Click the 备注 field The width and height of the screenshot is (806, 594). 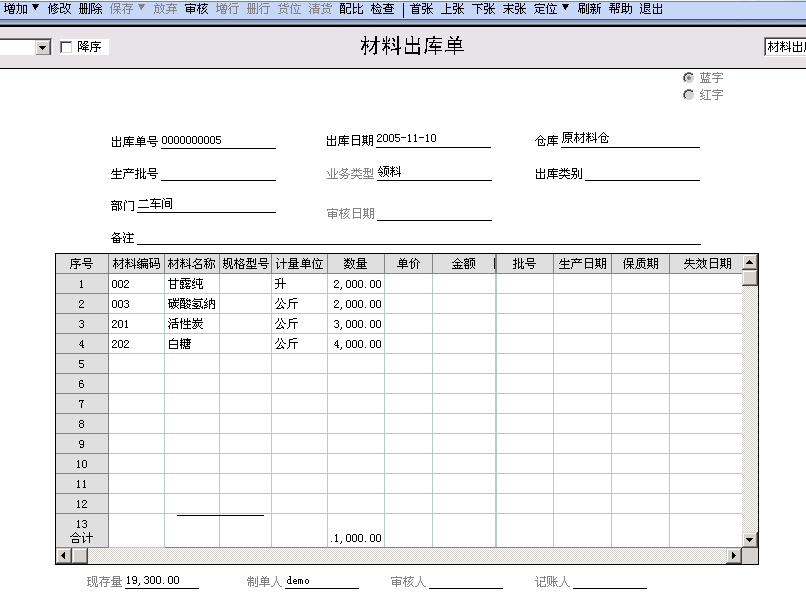(x=419, y=237)
